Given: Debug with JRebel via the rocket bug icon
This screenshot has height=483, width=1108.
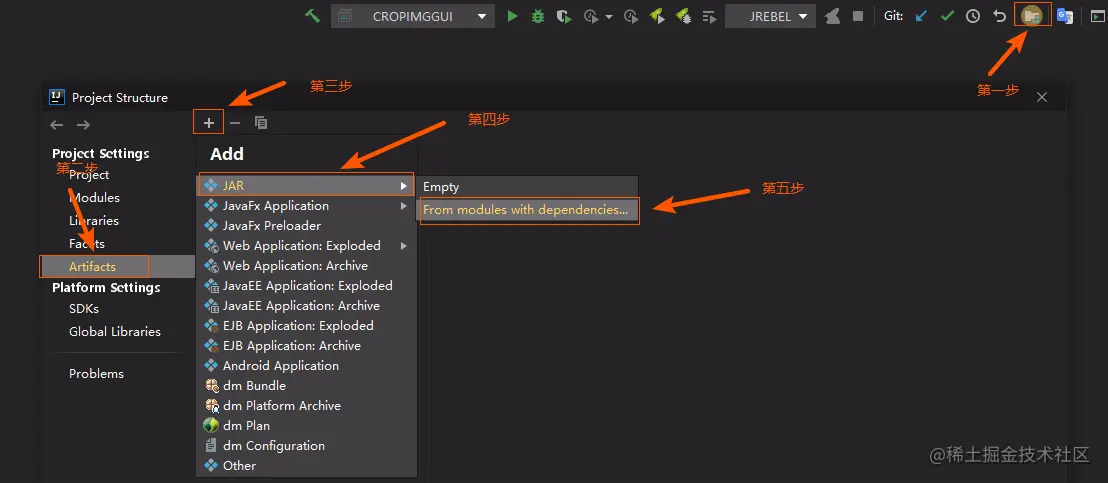Looking at the screenshot, I should [x=683, y=16].
